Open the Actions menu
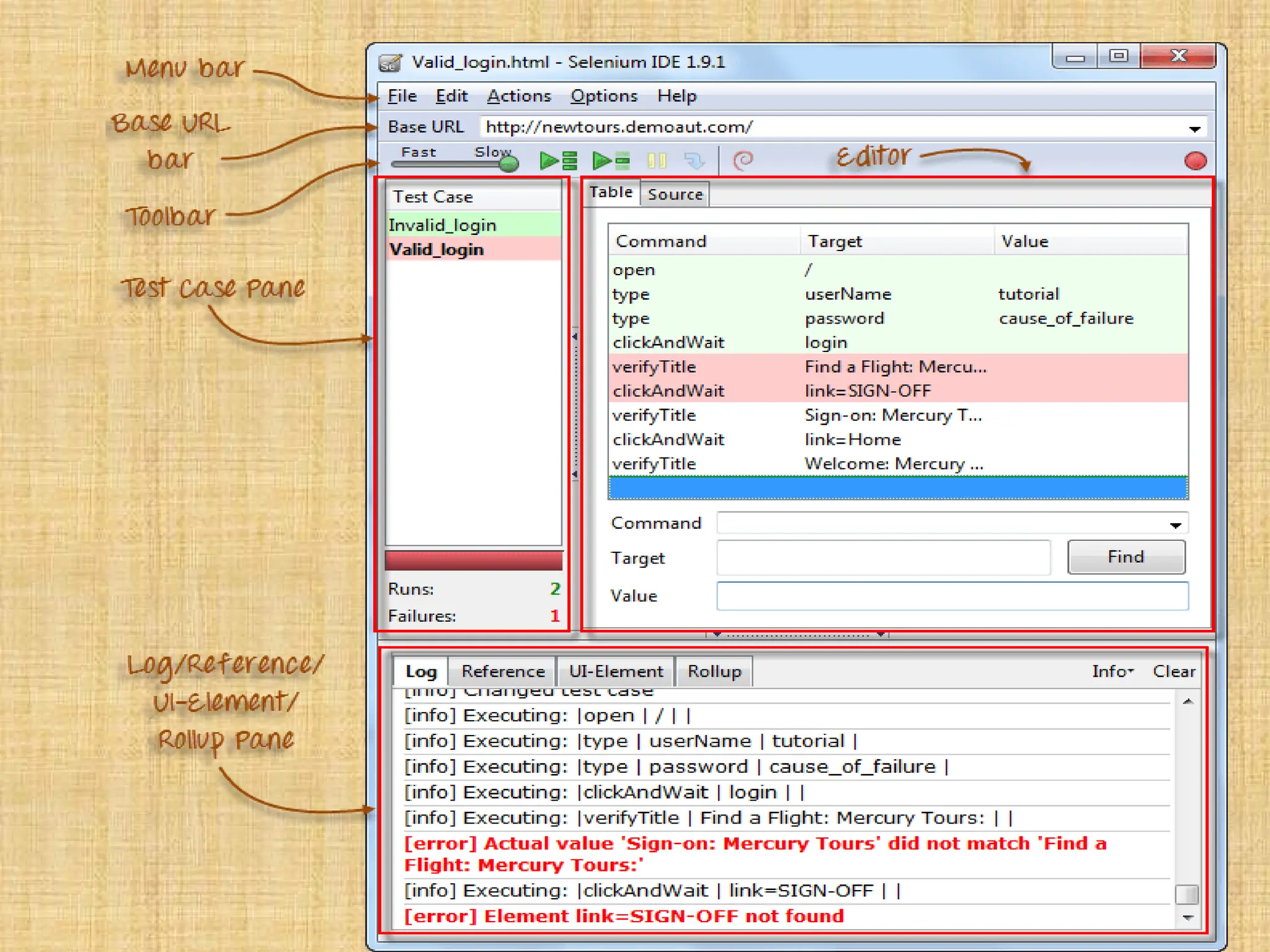 click(518, 96)
